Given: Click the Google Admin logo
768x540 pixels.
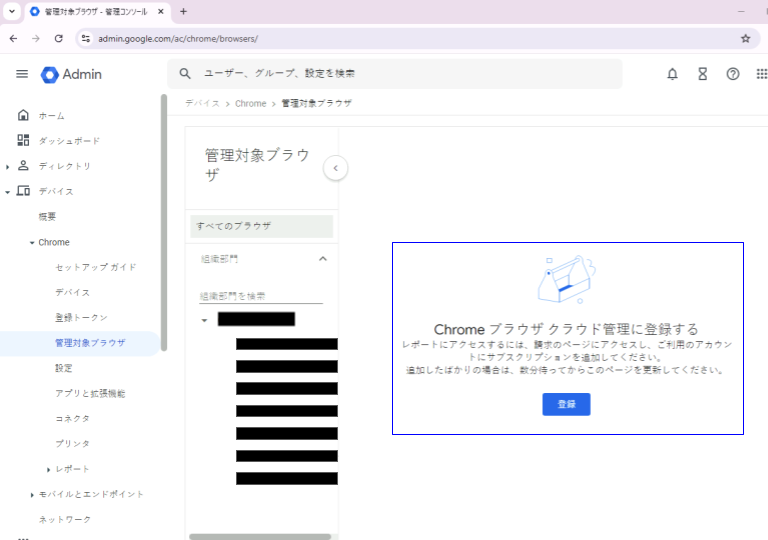Looking at the screenshot, I should click(72, 74).
